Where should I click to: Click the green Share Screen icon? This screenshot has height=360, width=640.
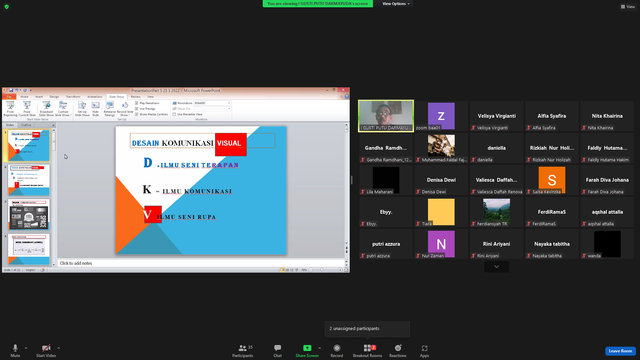point(307,348)
